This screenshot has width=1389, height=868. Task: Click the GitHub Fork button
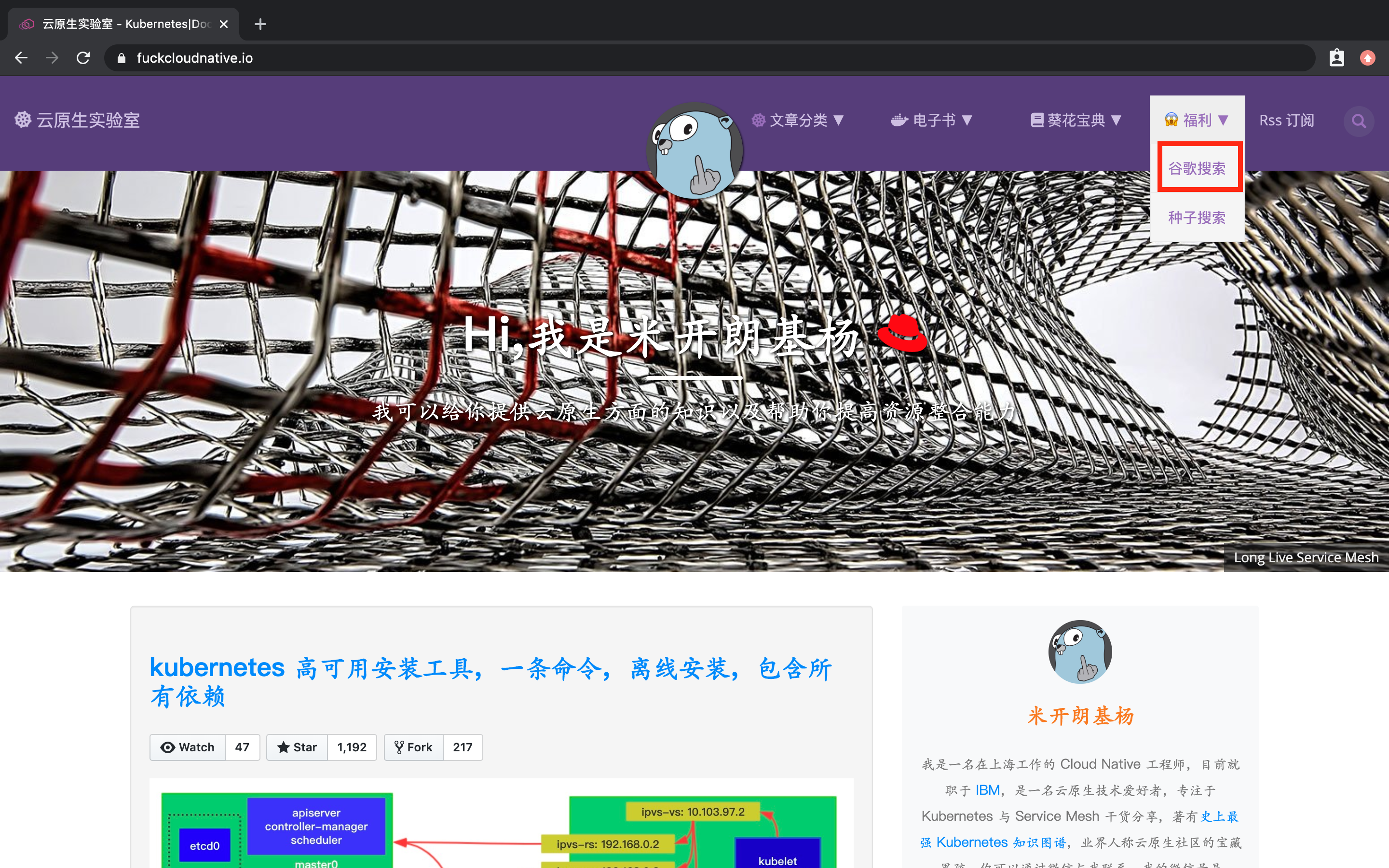click(x=413, y=747)
